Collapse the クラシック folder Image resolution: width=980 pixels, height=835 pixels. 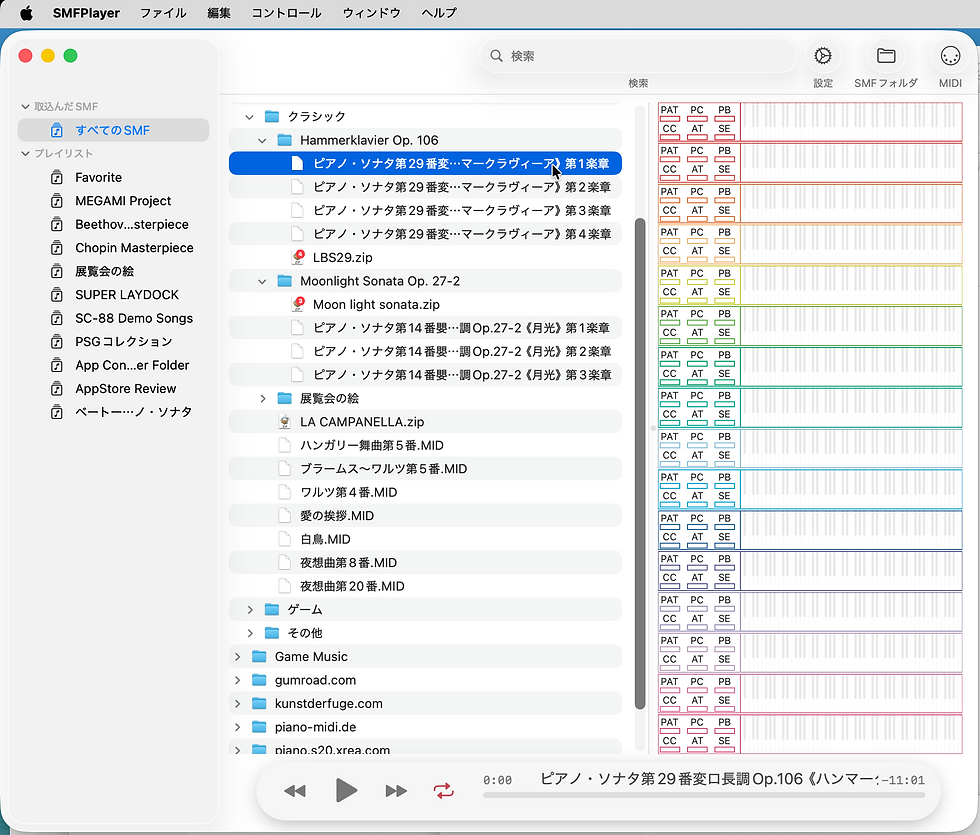tap(249, 117)
